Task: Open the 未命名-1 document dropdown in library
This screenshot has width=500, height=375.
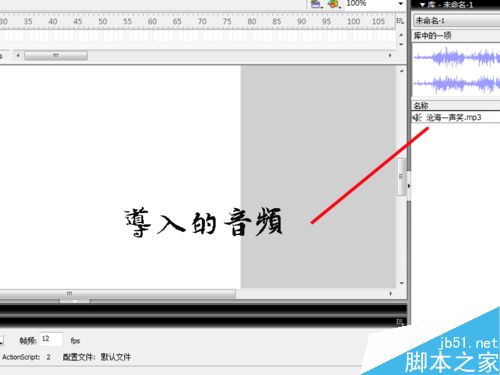Action: coord(457,21)
